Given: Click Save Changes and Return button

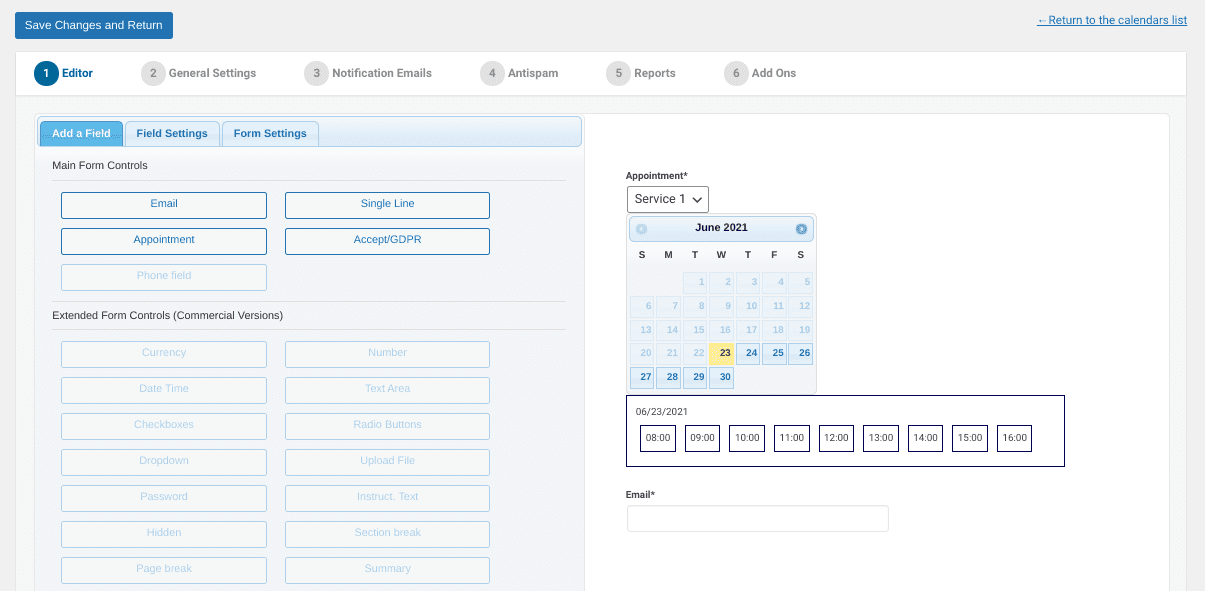Looking at the screenshot, I should tap(94, 25).
